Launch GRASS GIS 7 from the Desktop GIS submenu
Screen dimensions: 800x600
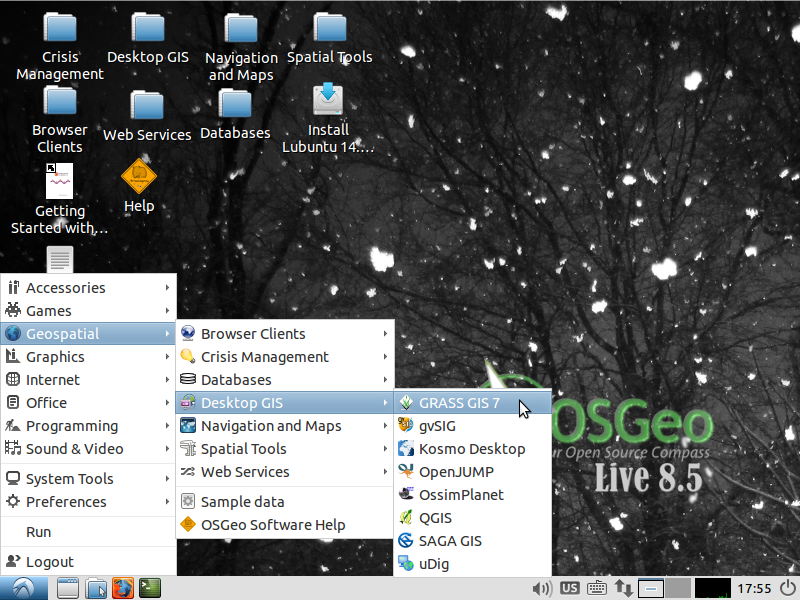click(x=472, y=403)
